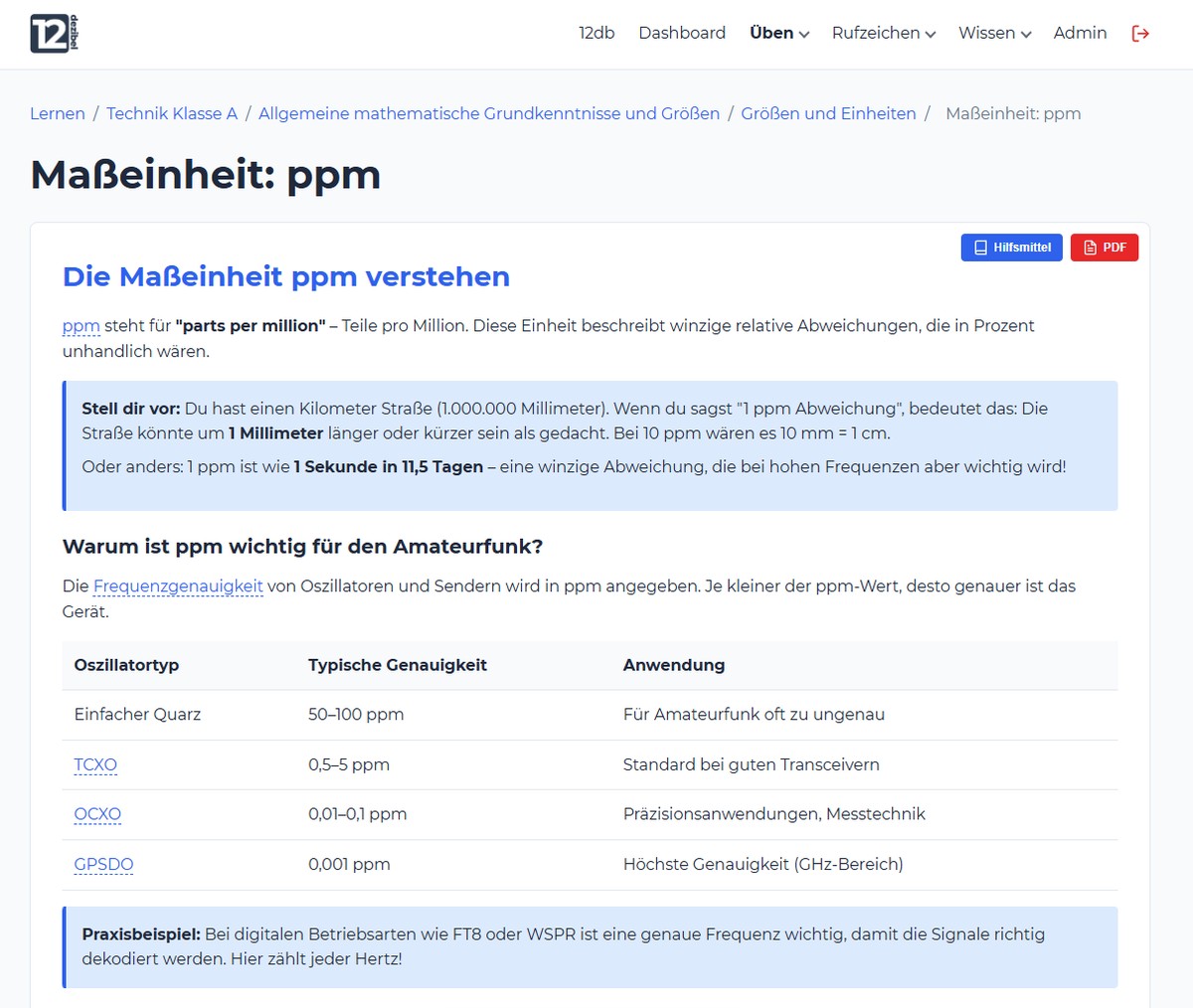Select Admin in the navigation bar

click(x=1080, y=33)
